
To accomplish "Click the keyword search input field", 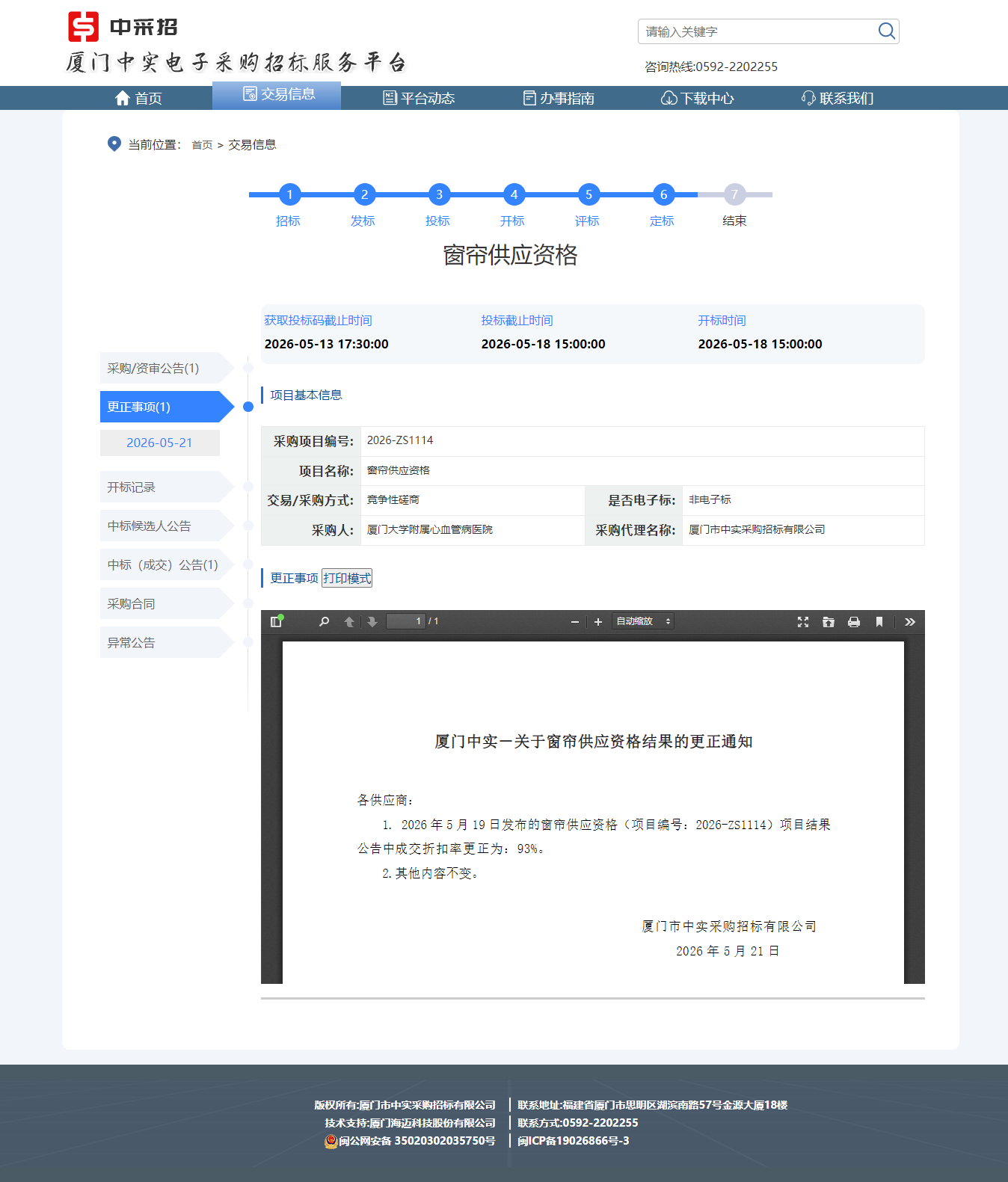I will 757,31.
